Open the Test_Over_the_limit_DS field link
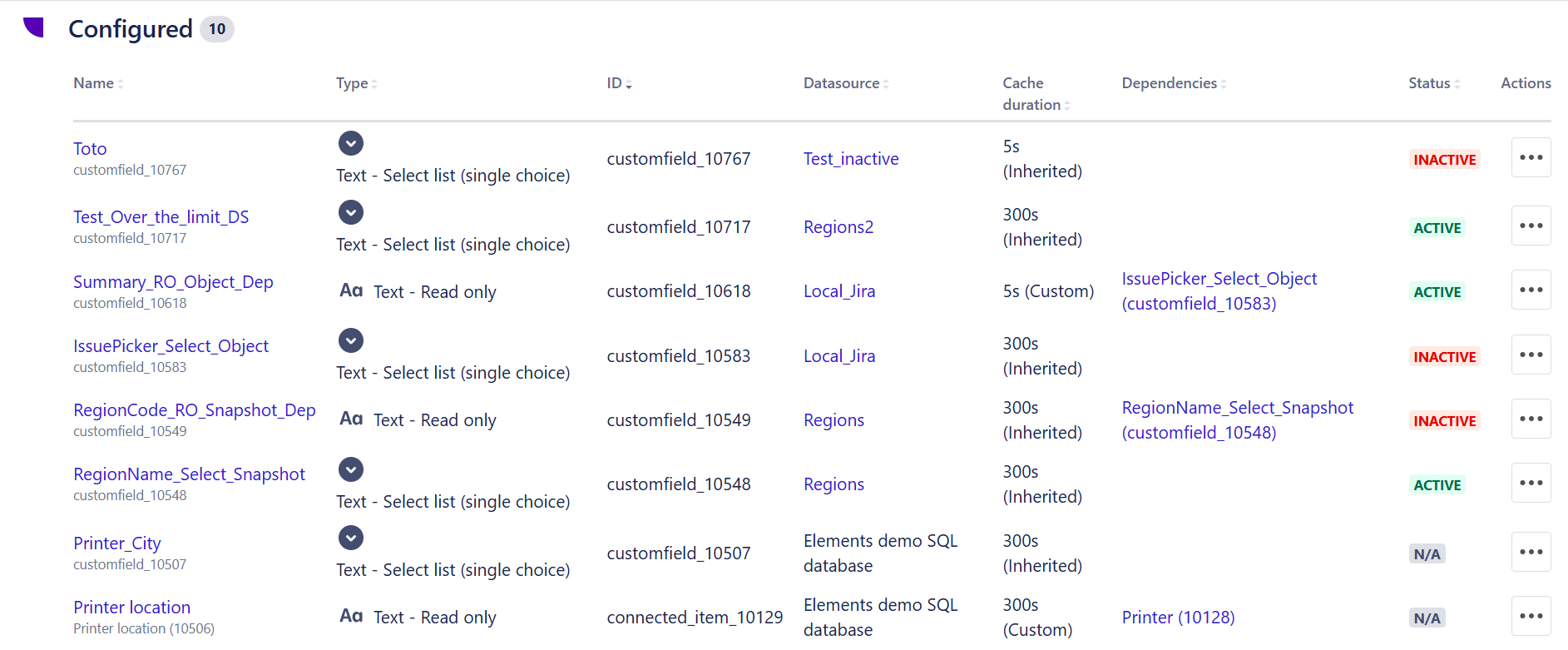The image size is (1568, 650). (161, 217)
